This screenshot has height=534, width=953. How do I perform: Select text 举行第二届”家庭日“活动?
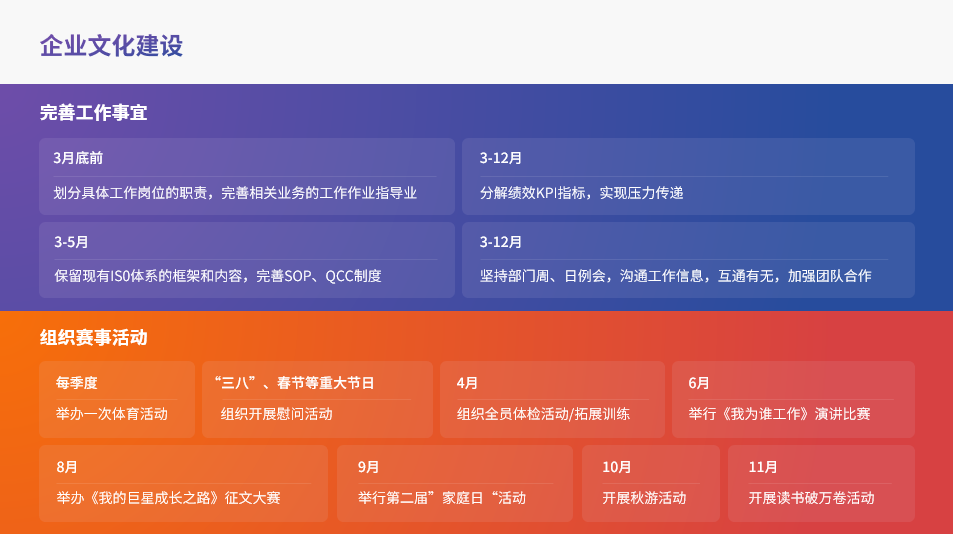point(442,498)
